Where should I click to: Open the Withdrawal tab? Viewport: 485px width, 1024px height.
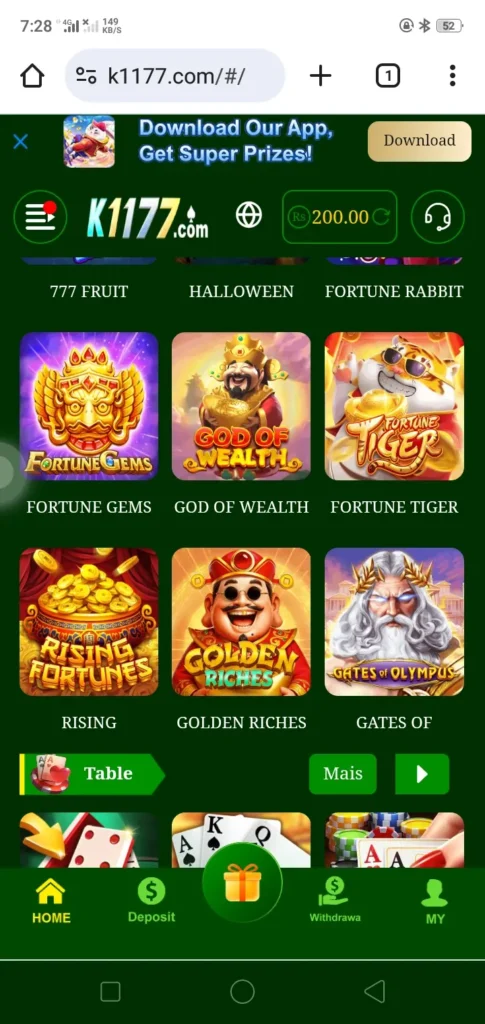(x=335, y=900)
